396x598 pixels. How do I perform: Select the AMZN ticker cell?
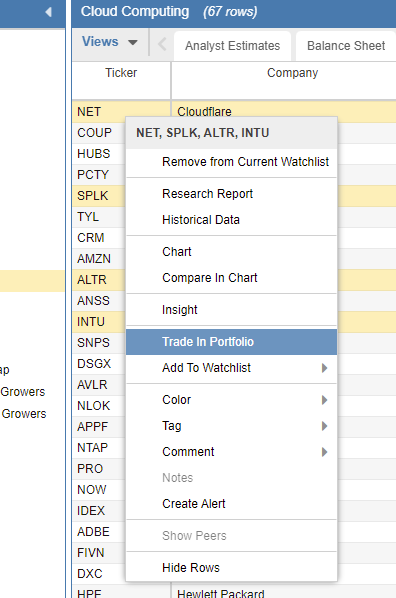pyautogui.click(x=99, y=259)
